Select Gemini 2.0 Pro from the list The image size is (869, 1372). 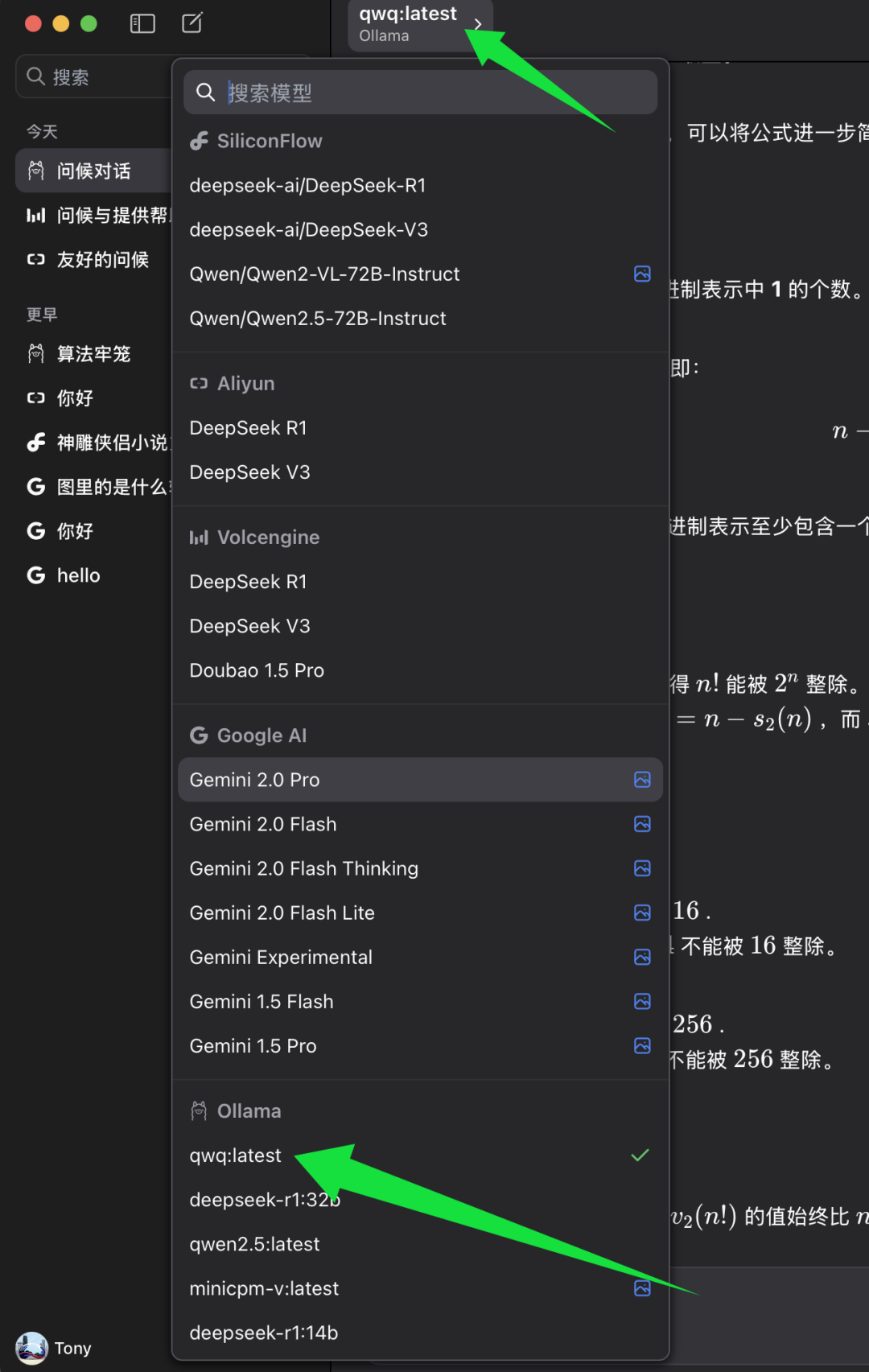point(254,780)
